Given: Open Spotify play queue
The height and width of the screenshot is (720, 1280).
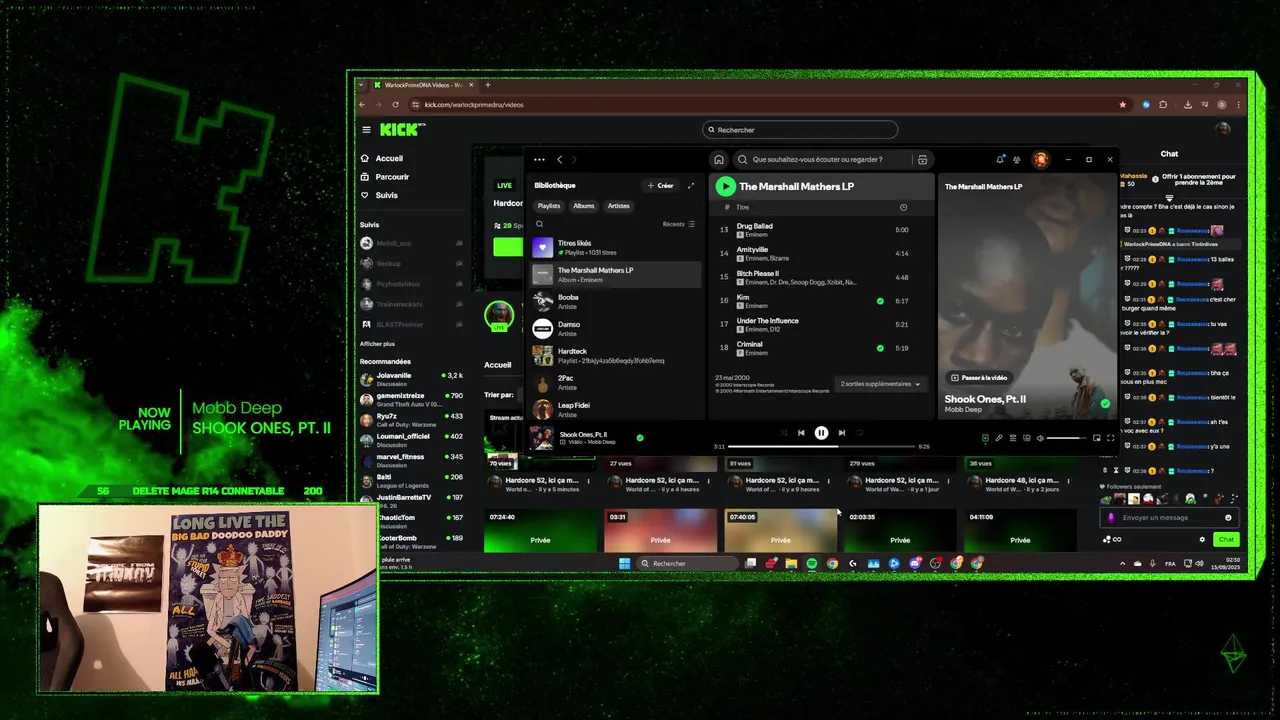Looking at the screenshot, I should (x=1013, y=438).
